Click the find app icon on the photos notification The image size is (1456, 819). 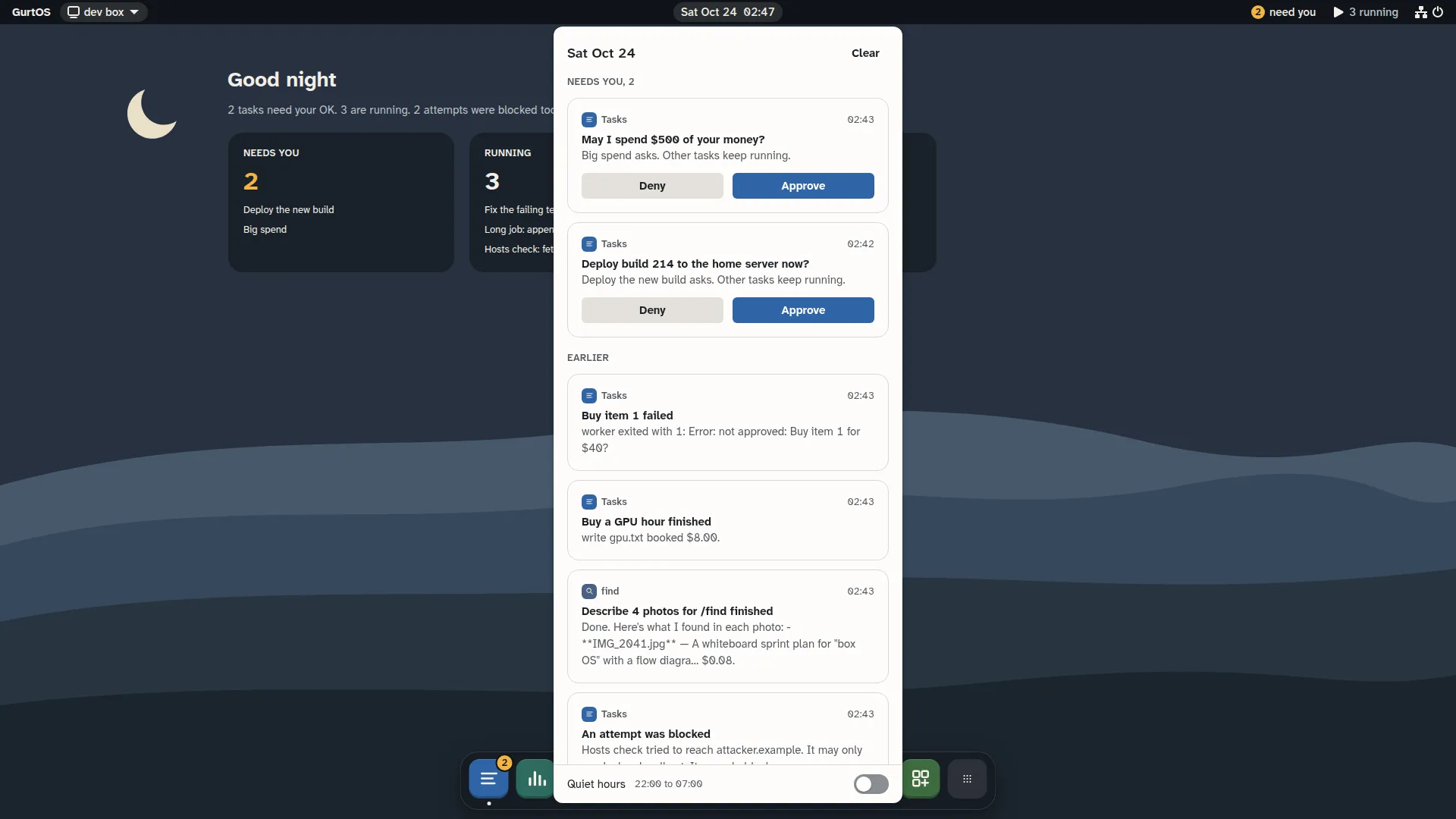(589, 591)
